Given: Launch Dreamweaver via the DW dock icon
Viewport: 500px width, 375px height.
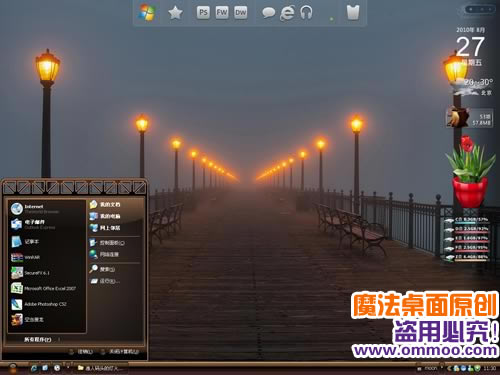Looking at the screenshot, I should tap(240, 13).
